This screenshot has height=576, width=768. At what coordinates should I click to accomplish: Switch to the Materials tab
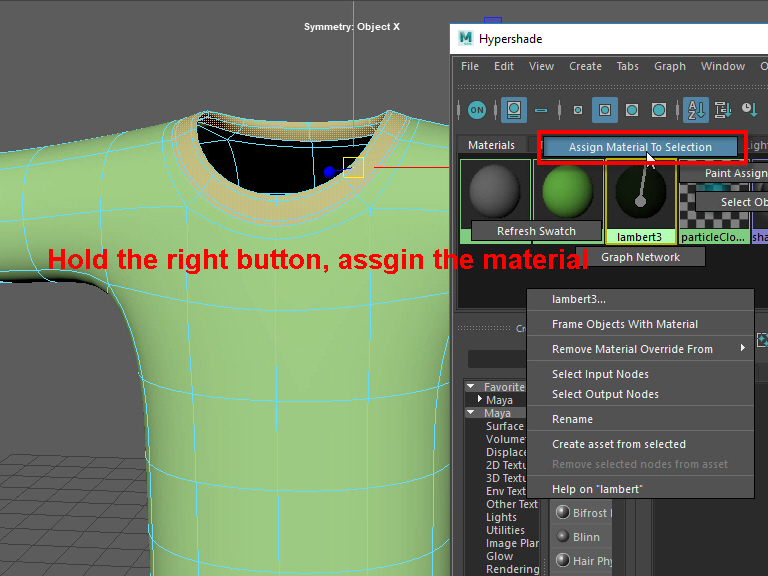coord(491,145)
